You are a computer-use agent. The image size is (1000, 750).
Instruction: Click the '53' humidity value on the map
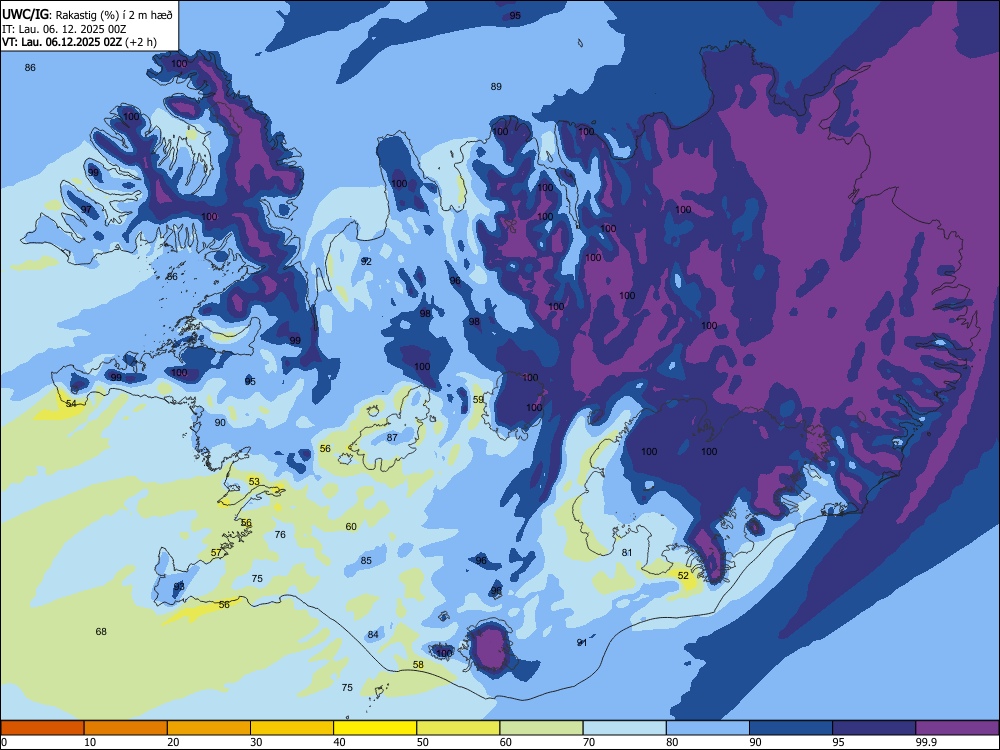(x=254, y=482)
